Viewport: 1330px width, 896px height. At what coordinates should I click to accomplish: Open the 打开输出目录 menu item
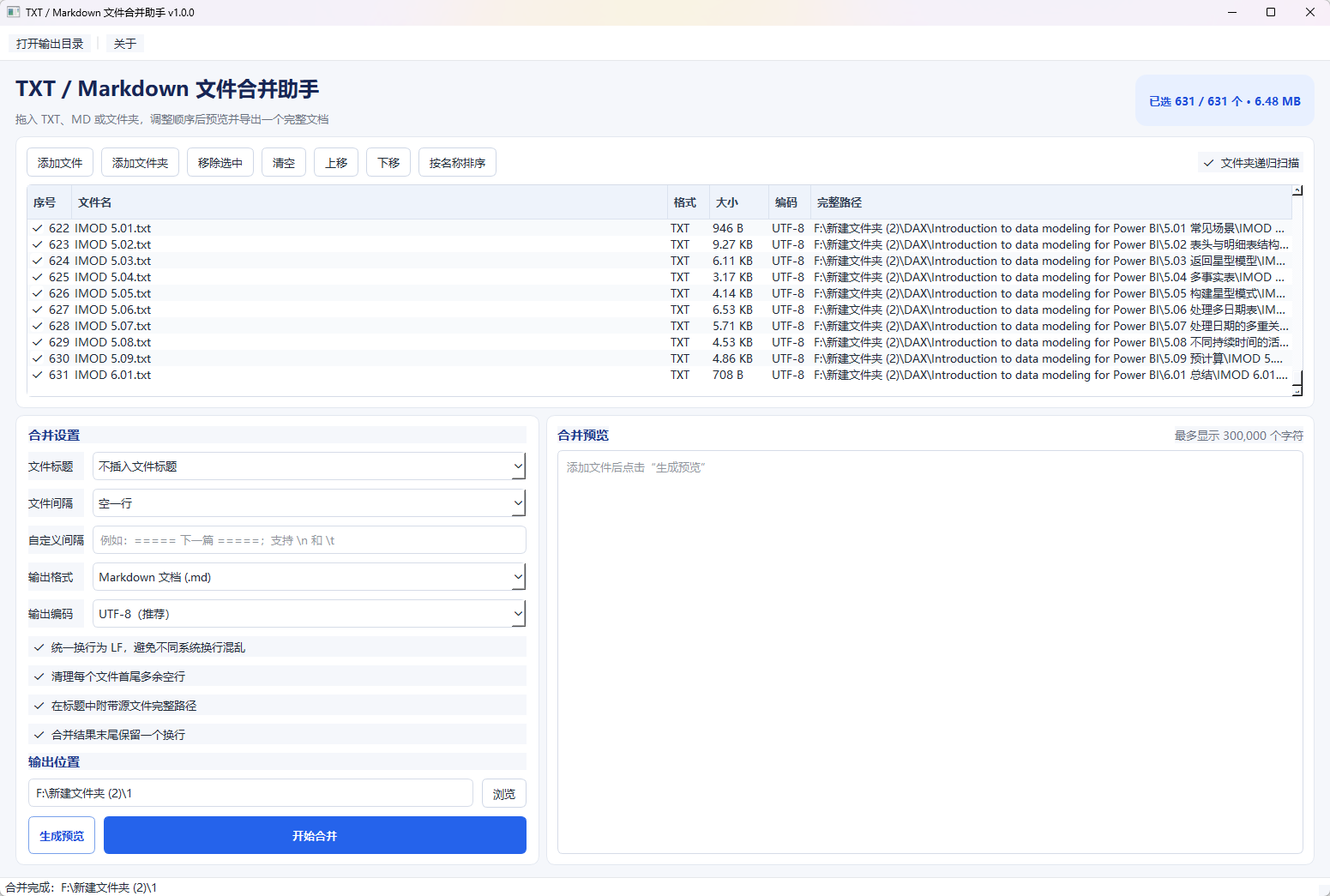pos(50,44)
